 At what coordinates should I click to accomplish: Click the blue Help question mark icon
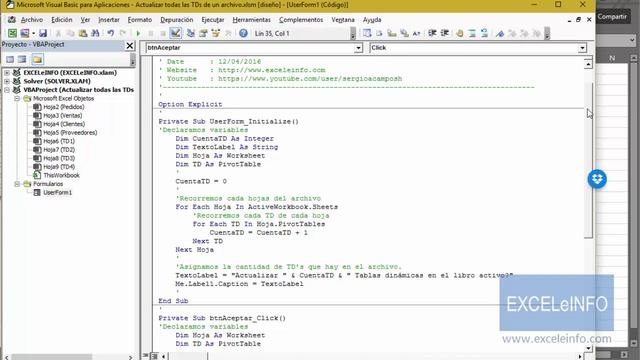click(x=243, y=33)
